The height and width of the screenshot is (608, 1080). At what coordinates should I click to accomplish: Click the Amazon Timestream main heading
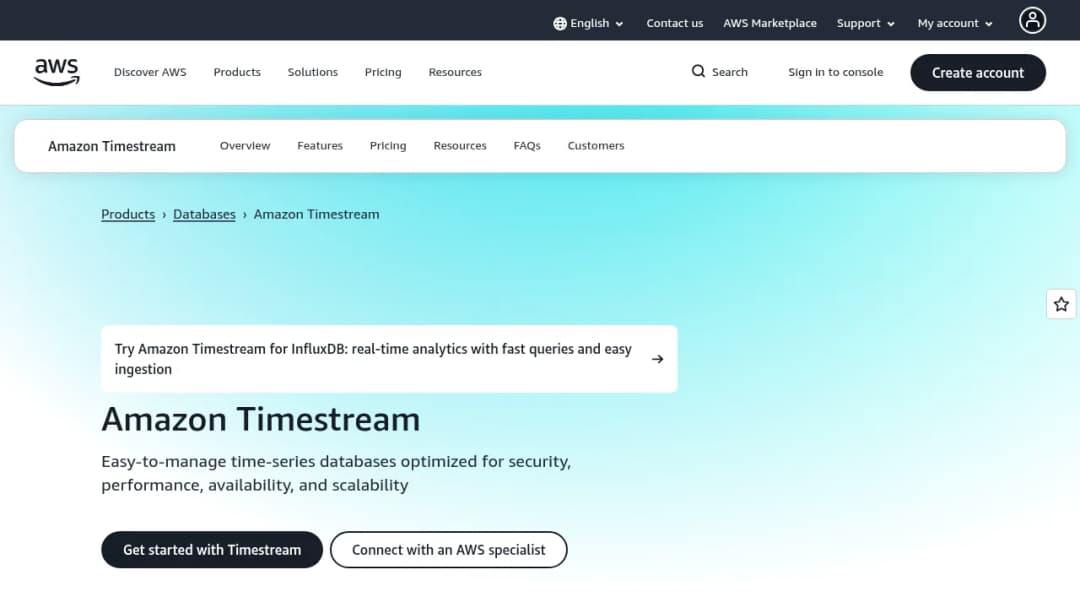pos(260,419)
